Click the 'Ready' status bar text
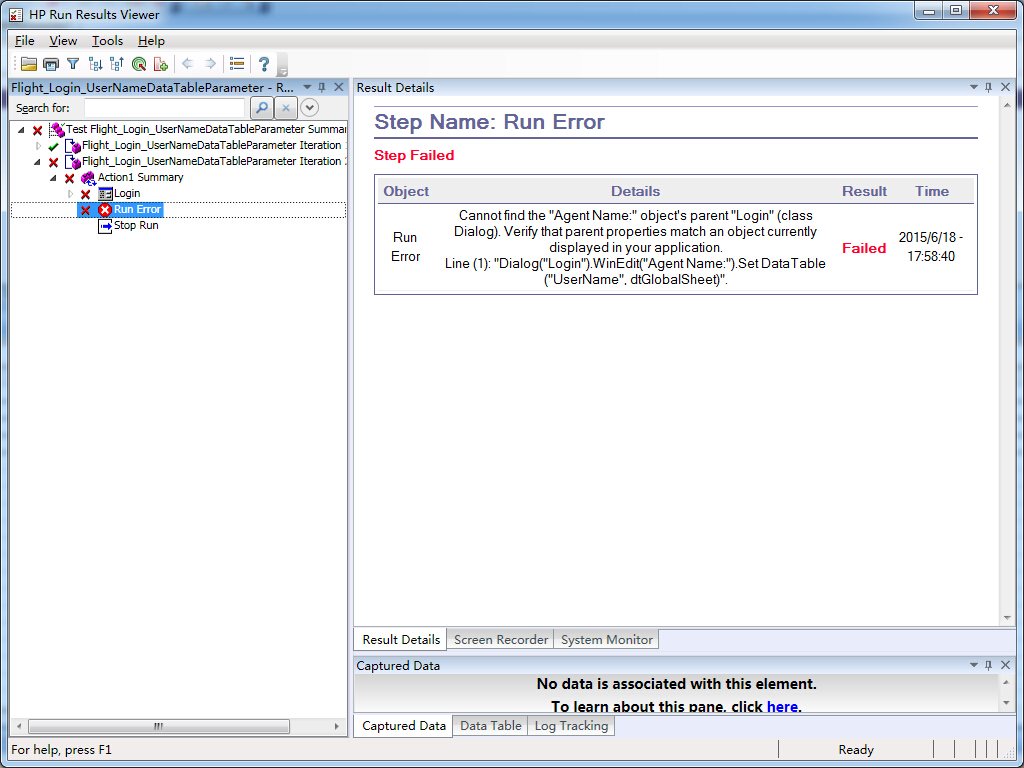 [x=856, y=750]
